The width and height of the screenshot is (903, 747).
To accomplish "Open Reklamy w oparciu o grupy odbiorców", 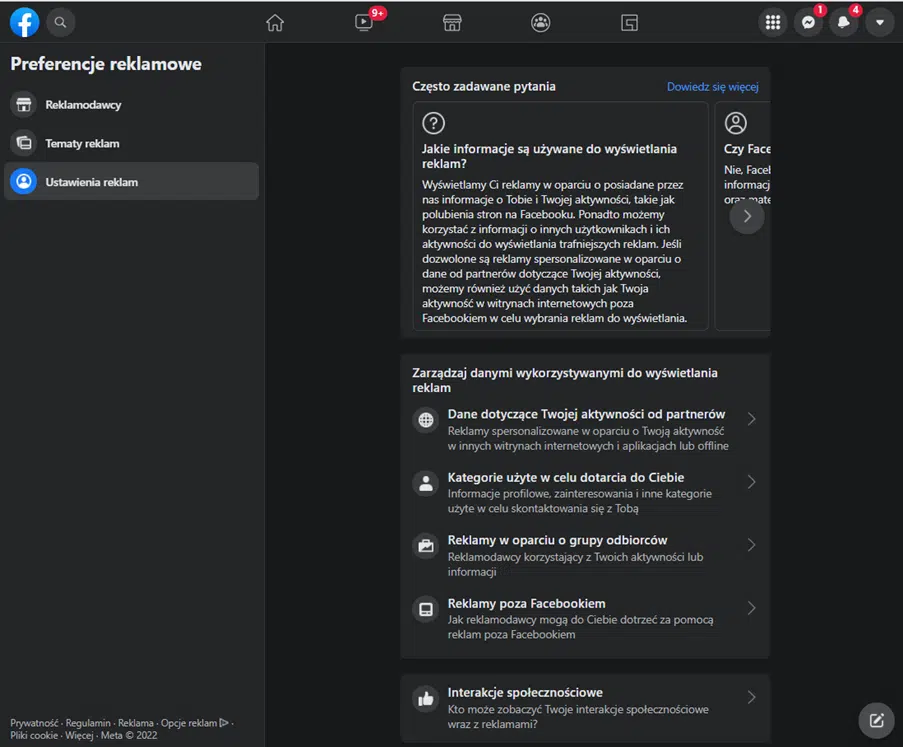I will coord(585,556).
